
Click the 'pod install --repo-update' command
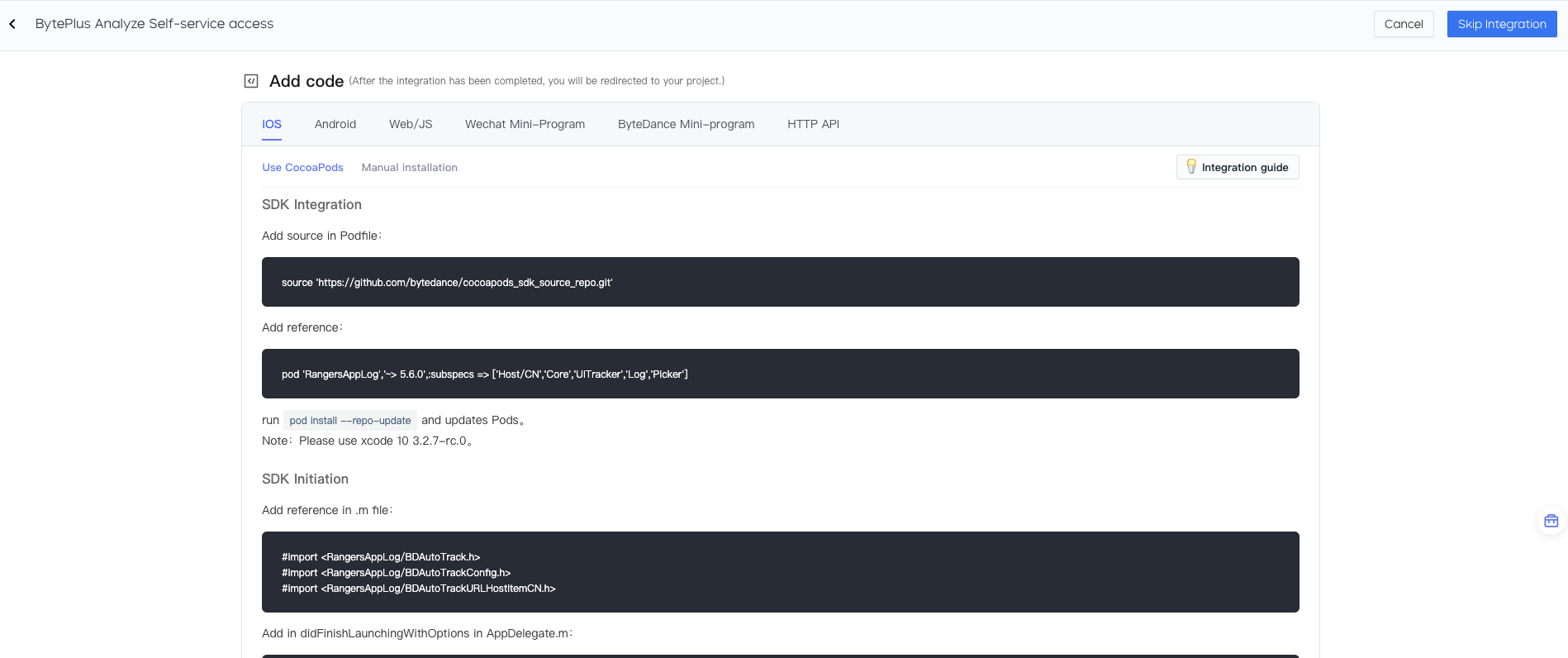[x=350, y=420]
